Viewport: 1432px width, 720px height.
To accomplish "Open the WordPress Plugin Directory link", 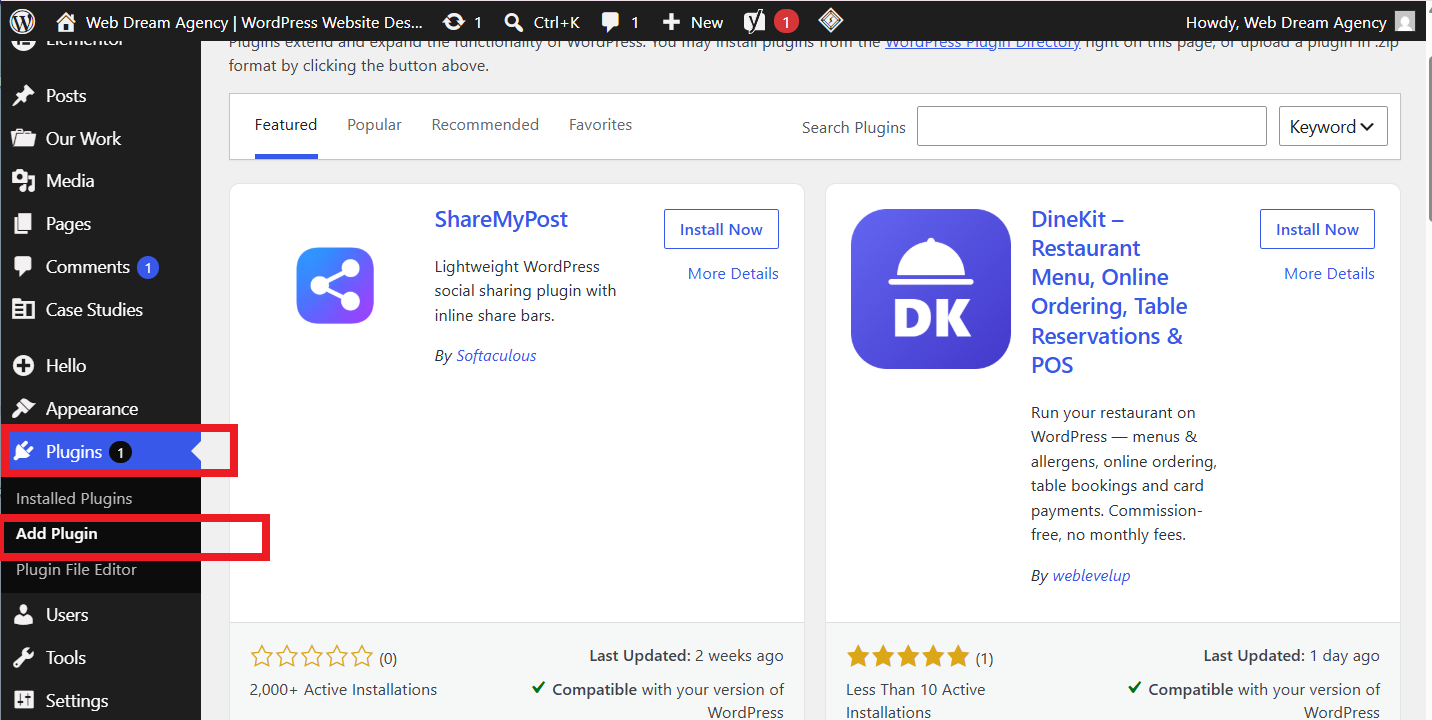I will (x=982, y=42).
